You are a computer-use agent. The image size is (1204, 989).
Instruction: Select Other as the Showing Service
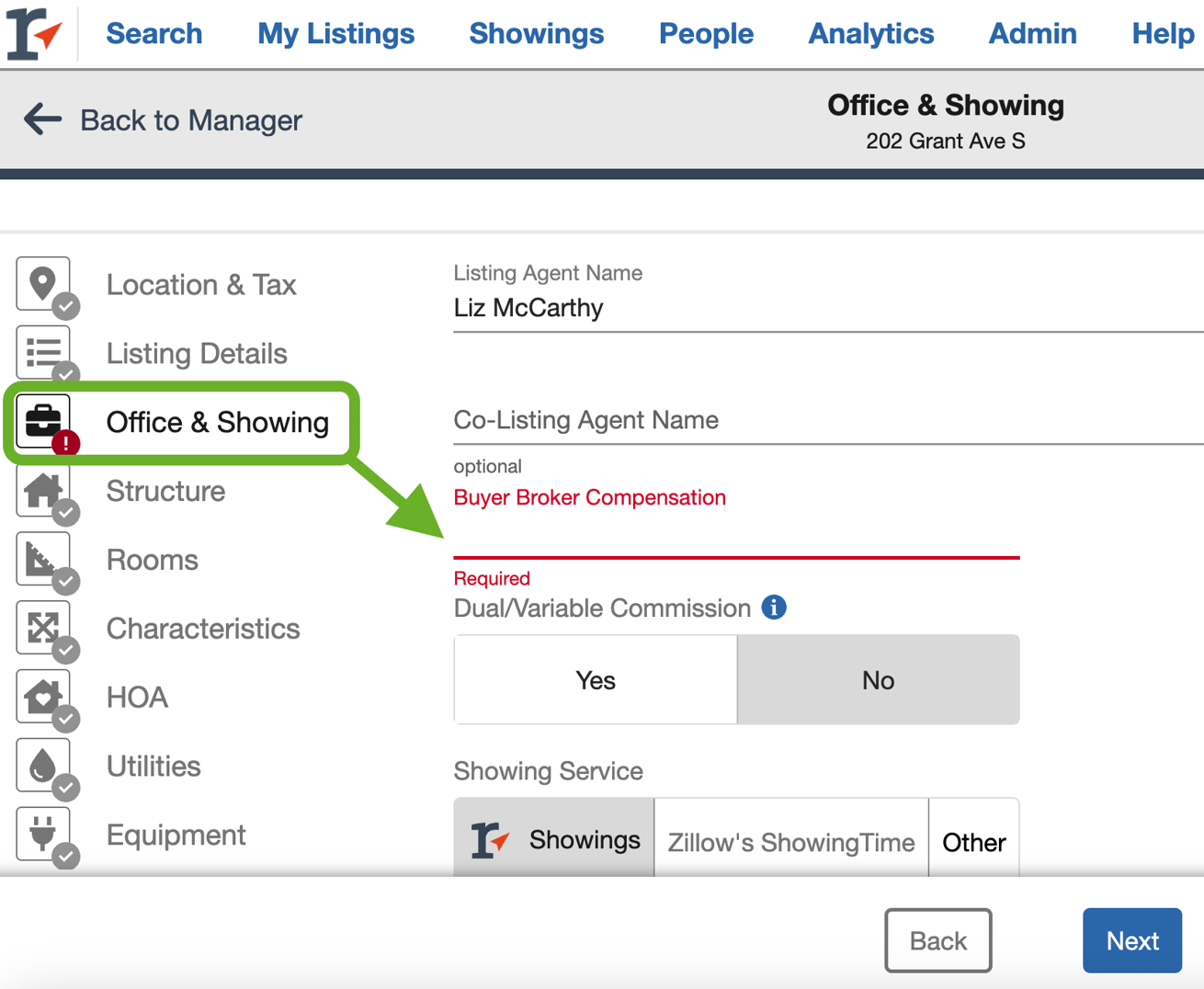(973, 839)
